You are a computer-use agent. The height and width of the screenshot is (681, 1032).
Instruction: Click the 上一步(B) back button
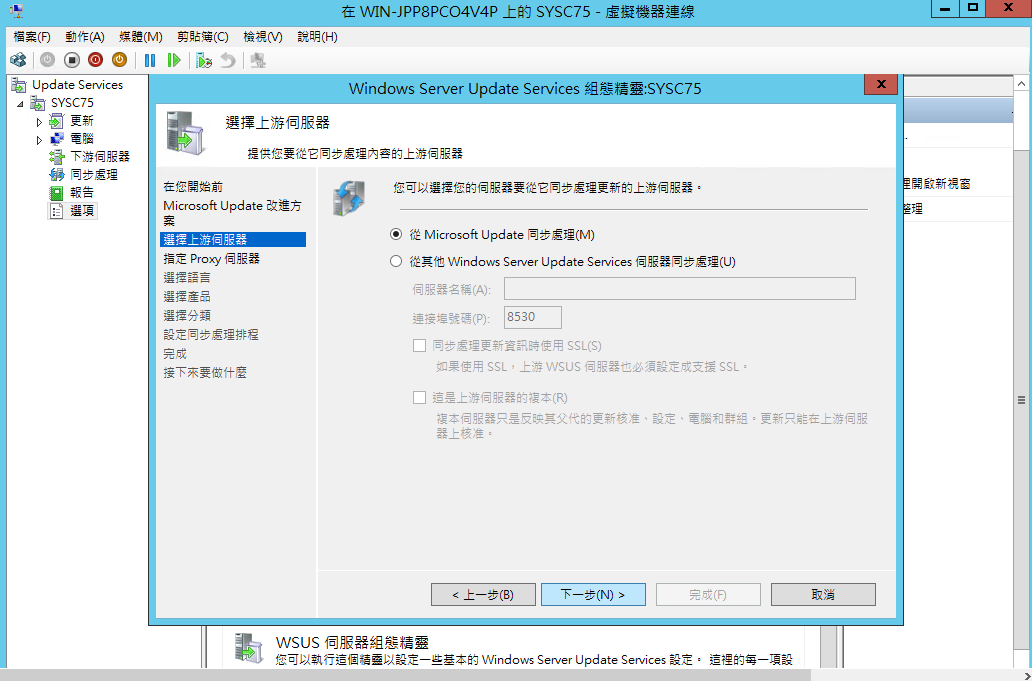[x=483, y=595]
